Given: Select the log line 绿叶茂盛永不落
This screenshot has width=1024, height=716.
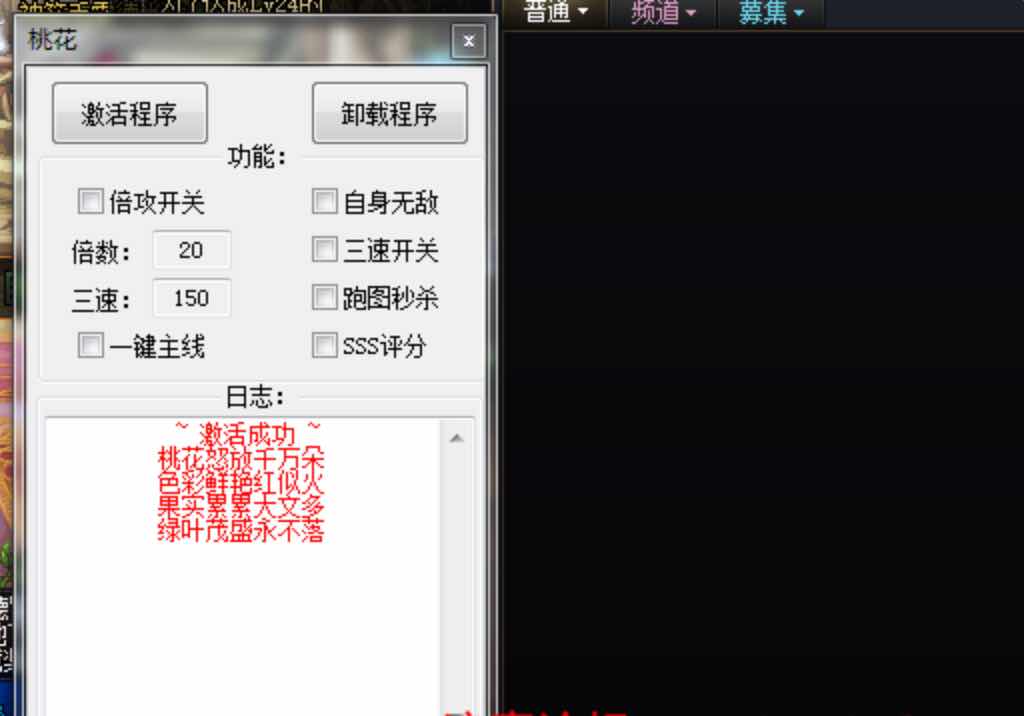Looking at the screenshot, I should 241,530.
